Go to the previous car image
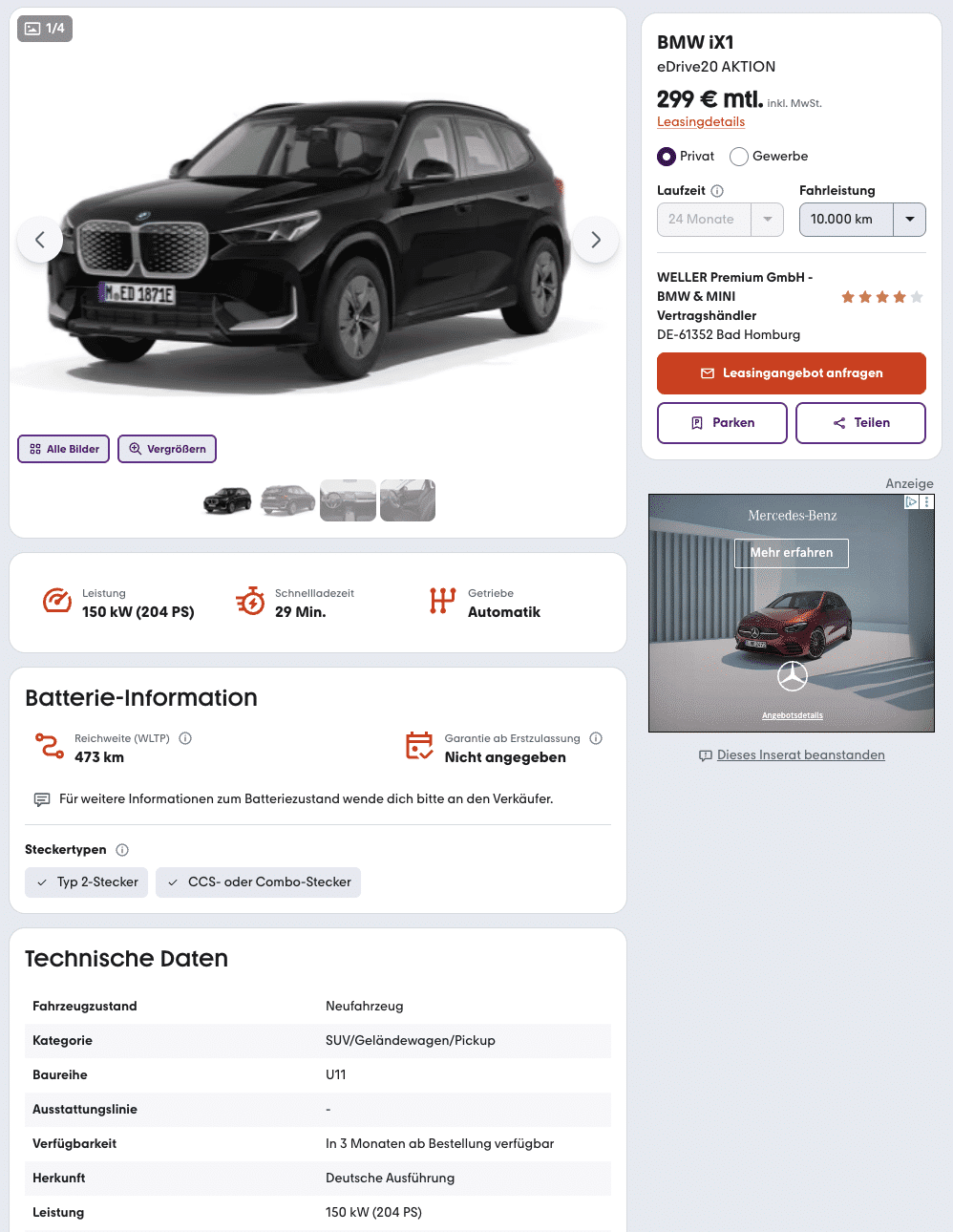 click(40, 240)
